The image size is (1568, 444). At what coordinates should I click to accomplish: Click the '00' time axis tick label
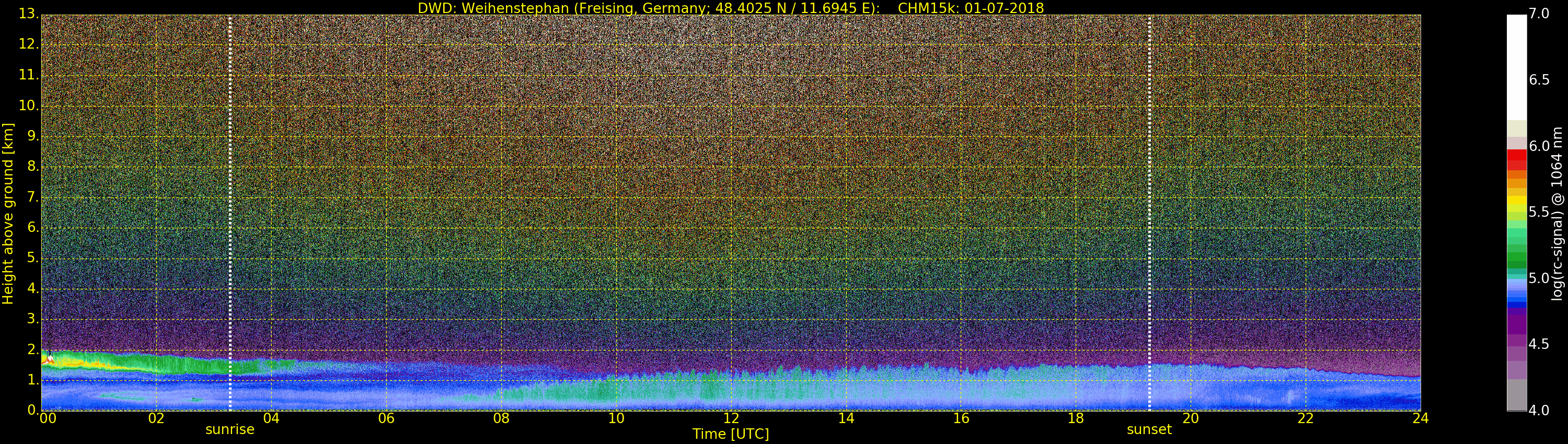(48, 418)
